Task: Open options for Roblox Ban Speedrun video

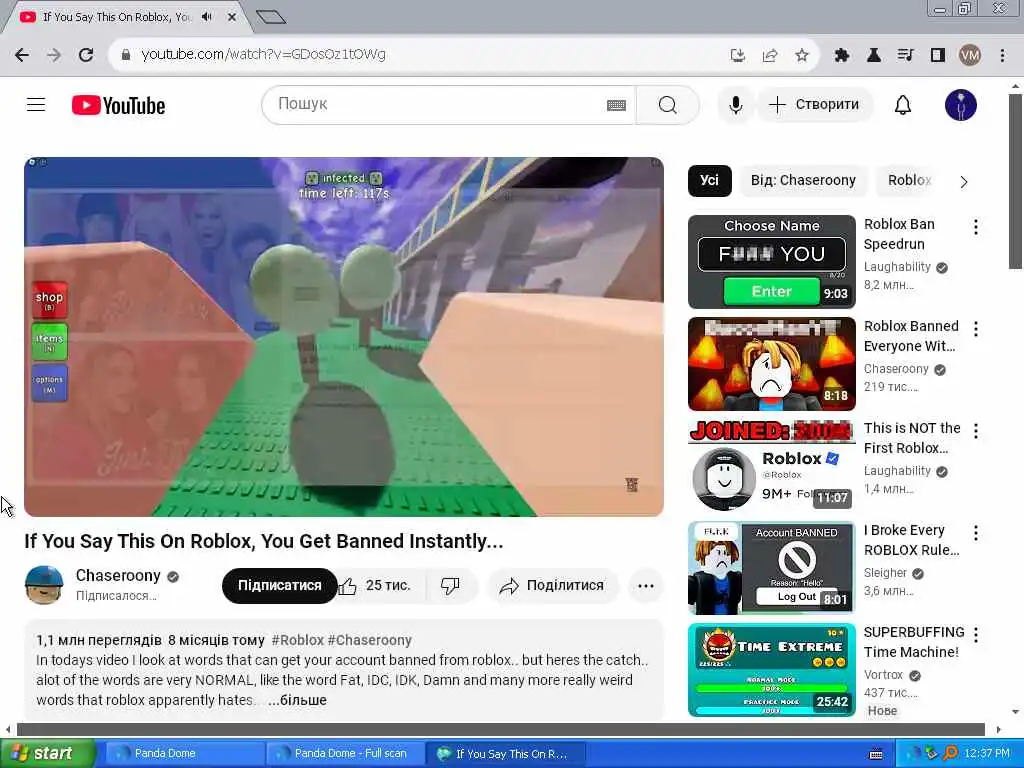Action: tap(976, 227)
